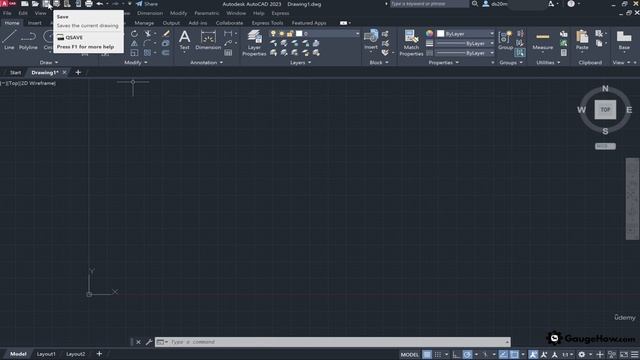The height and width of the screenshot is (360, 640).
Task: Switch to the Insert ribbon tab
Action: coord(35,23)
